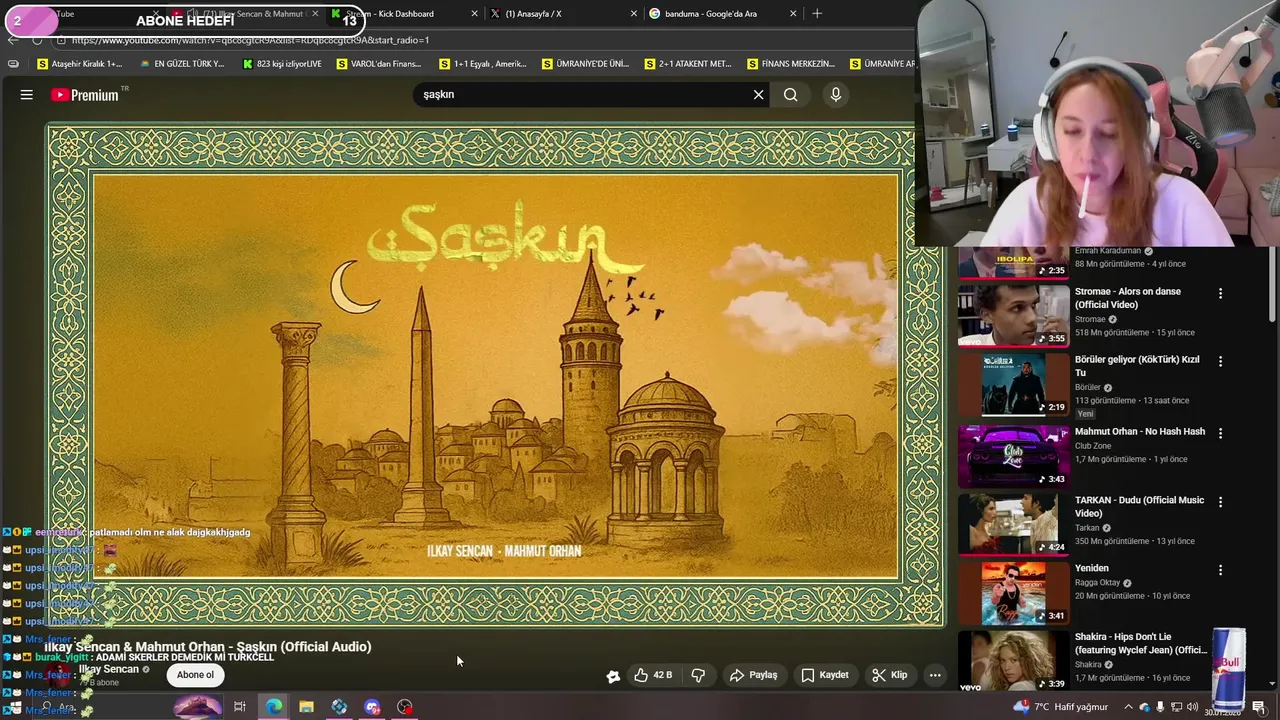
Task: Open bookmark VAROL'dan Finans...
Action: (379, 64)
